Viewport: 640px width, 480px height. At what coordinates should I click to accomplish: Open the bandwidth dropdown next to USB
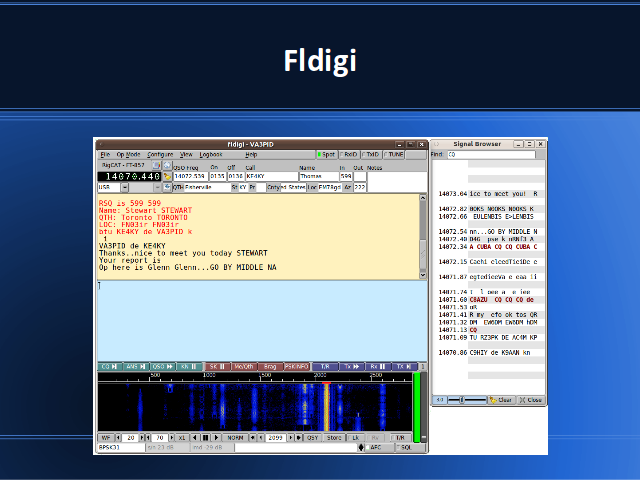coord(157,187)
